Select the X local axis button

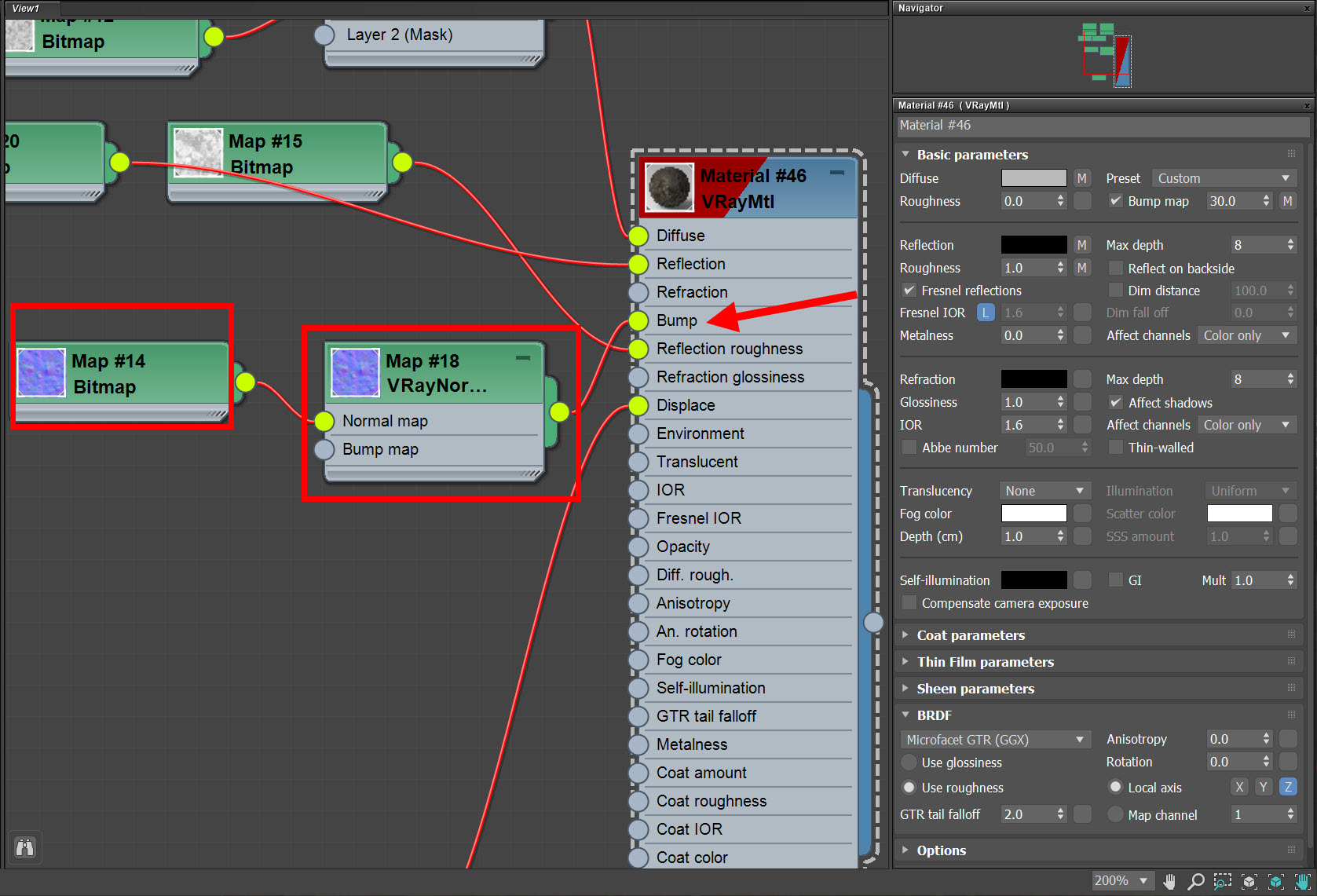pos(1239,787)
